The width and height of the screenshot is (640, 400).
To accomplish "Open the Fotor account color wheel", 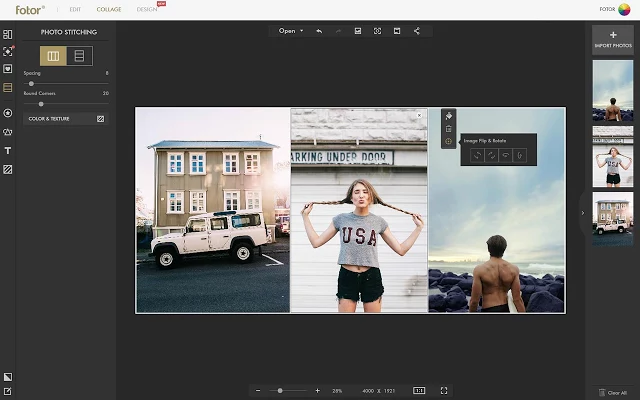I will click(624, 9).
